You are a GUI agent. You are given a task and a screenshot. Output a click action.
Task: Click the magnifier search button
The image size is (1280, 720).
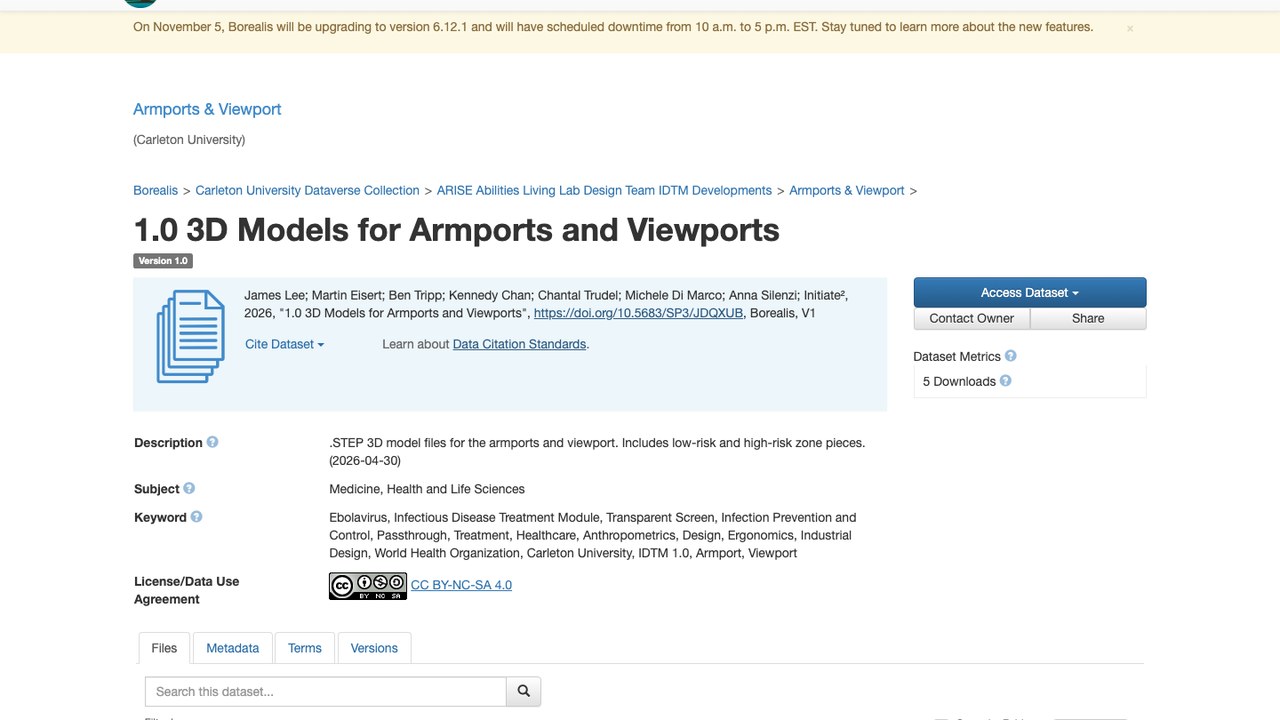pyautogui.click(x=523, y=691)
